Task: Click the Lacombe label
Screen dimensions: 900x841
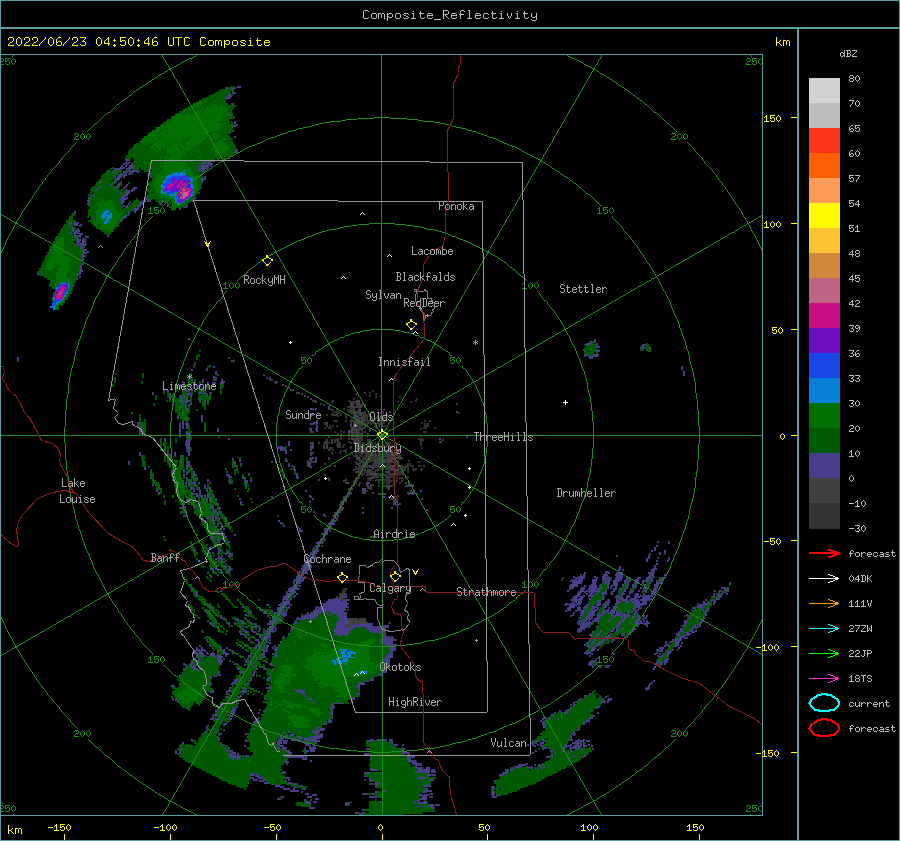Action: click(x=432, y=251)
